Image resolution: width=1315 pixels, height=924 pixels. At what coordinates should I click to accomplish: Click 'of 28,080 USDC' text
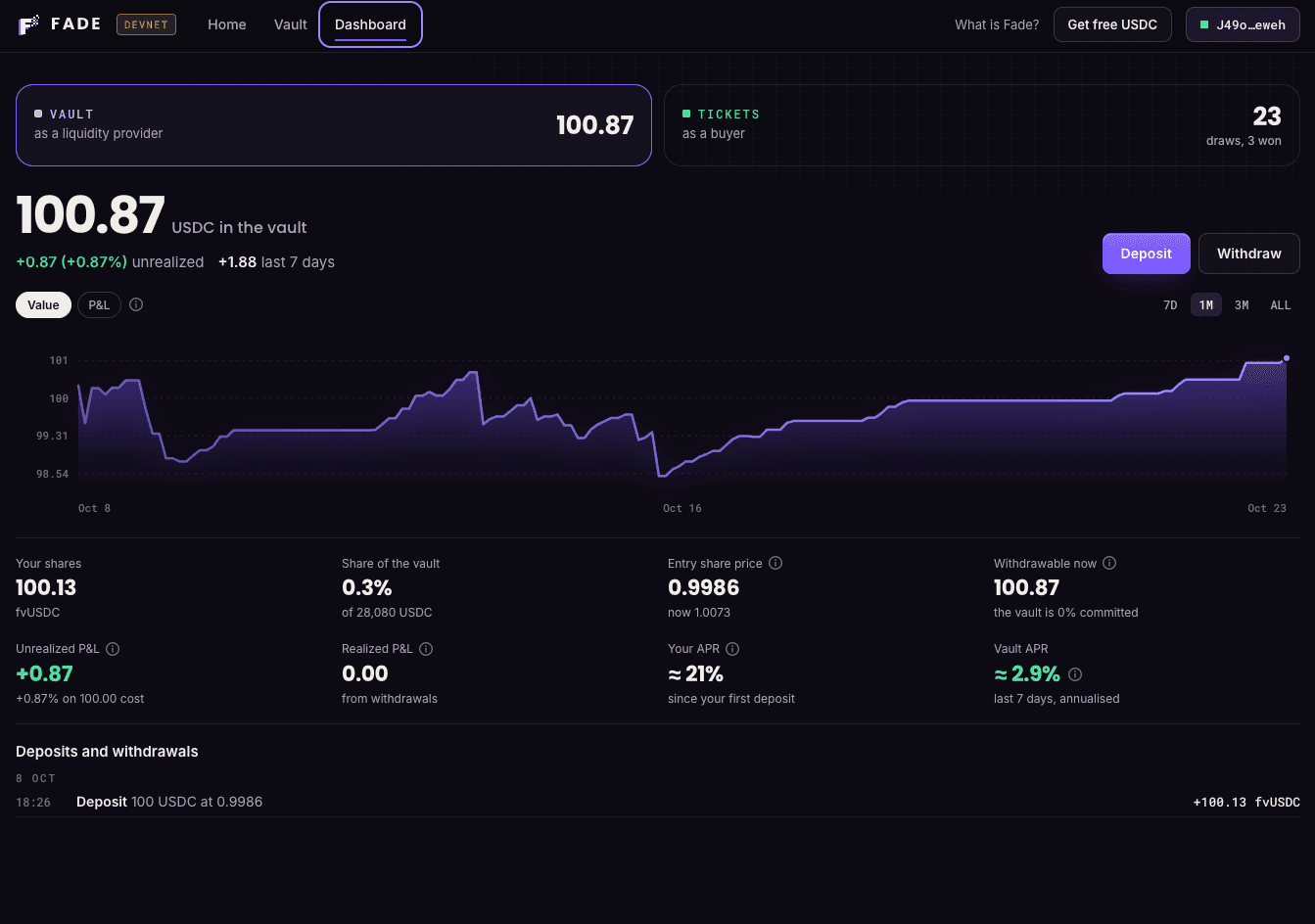387,613
